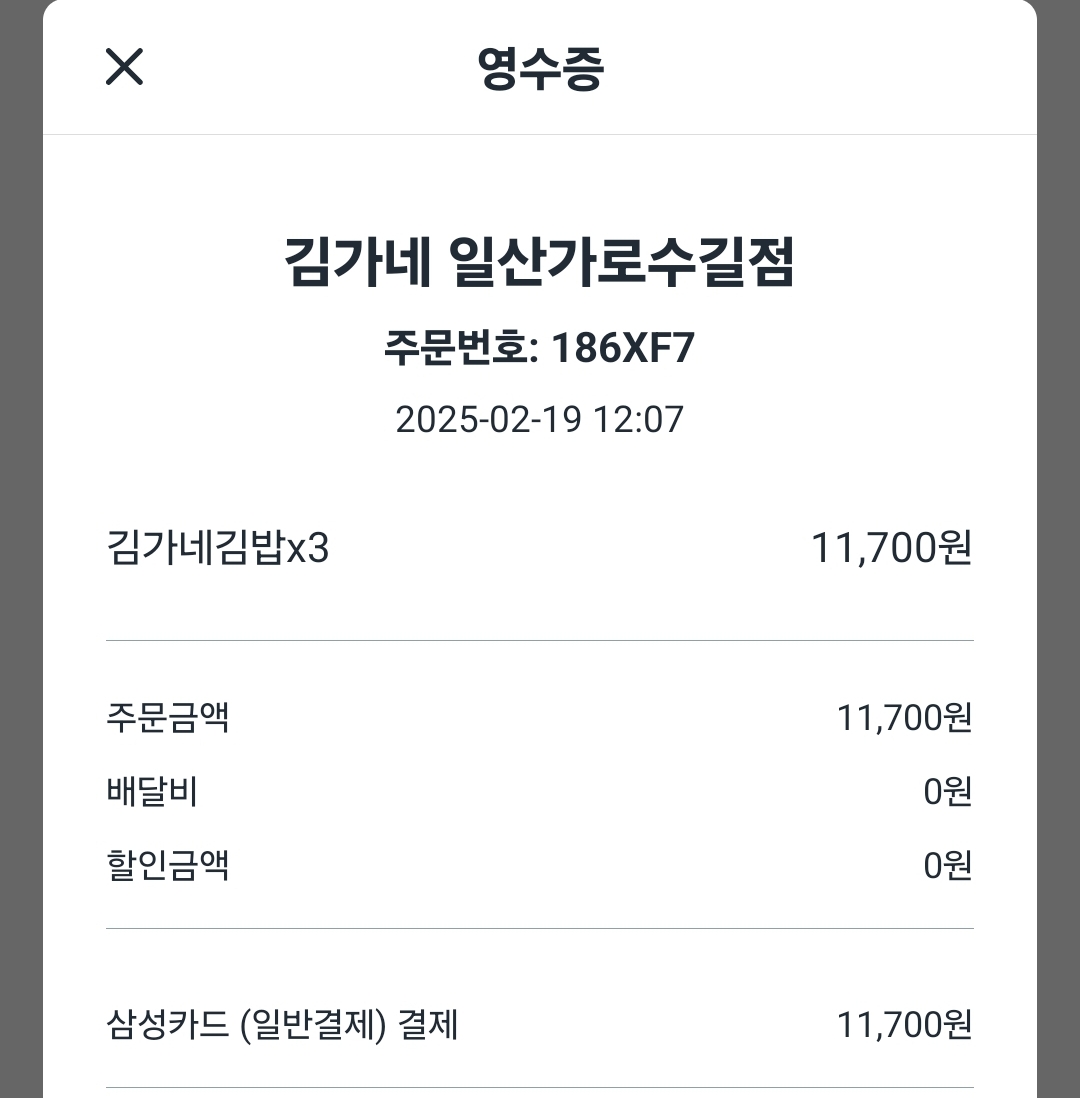1080x1098 pixels.
Task: Select the store name 김가네 일산가로수길점
Action: 540,265
